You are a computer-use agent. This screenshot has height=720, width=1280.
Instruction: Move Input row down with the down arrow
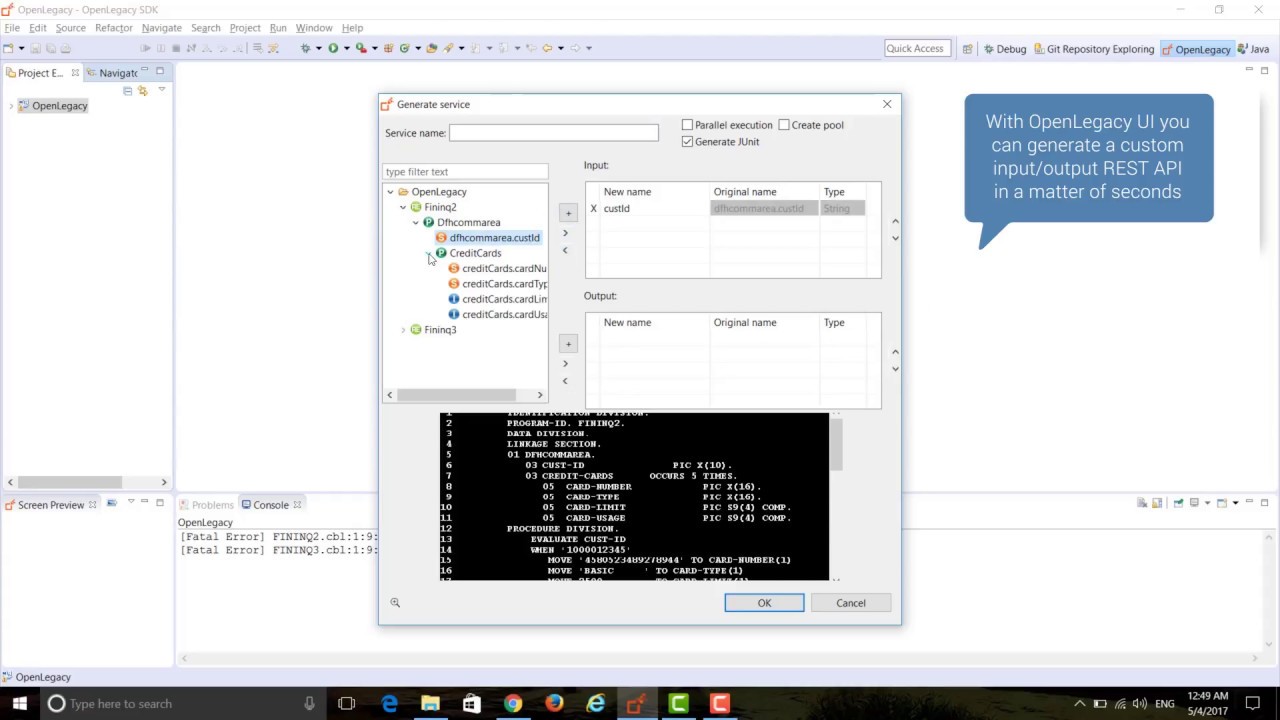click(895, 238)
